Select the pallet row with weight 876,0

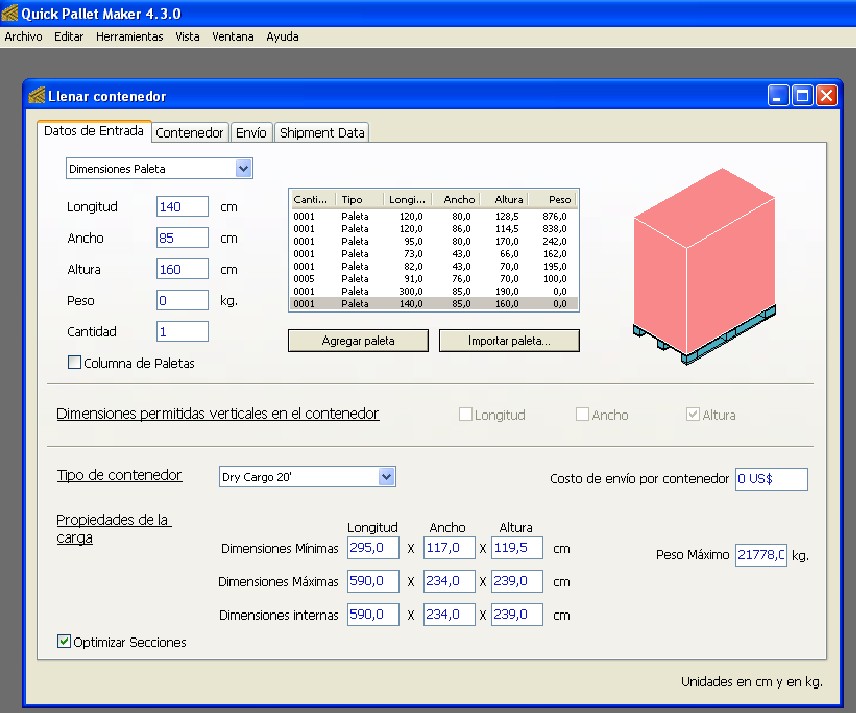pos(433,216)
